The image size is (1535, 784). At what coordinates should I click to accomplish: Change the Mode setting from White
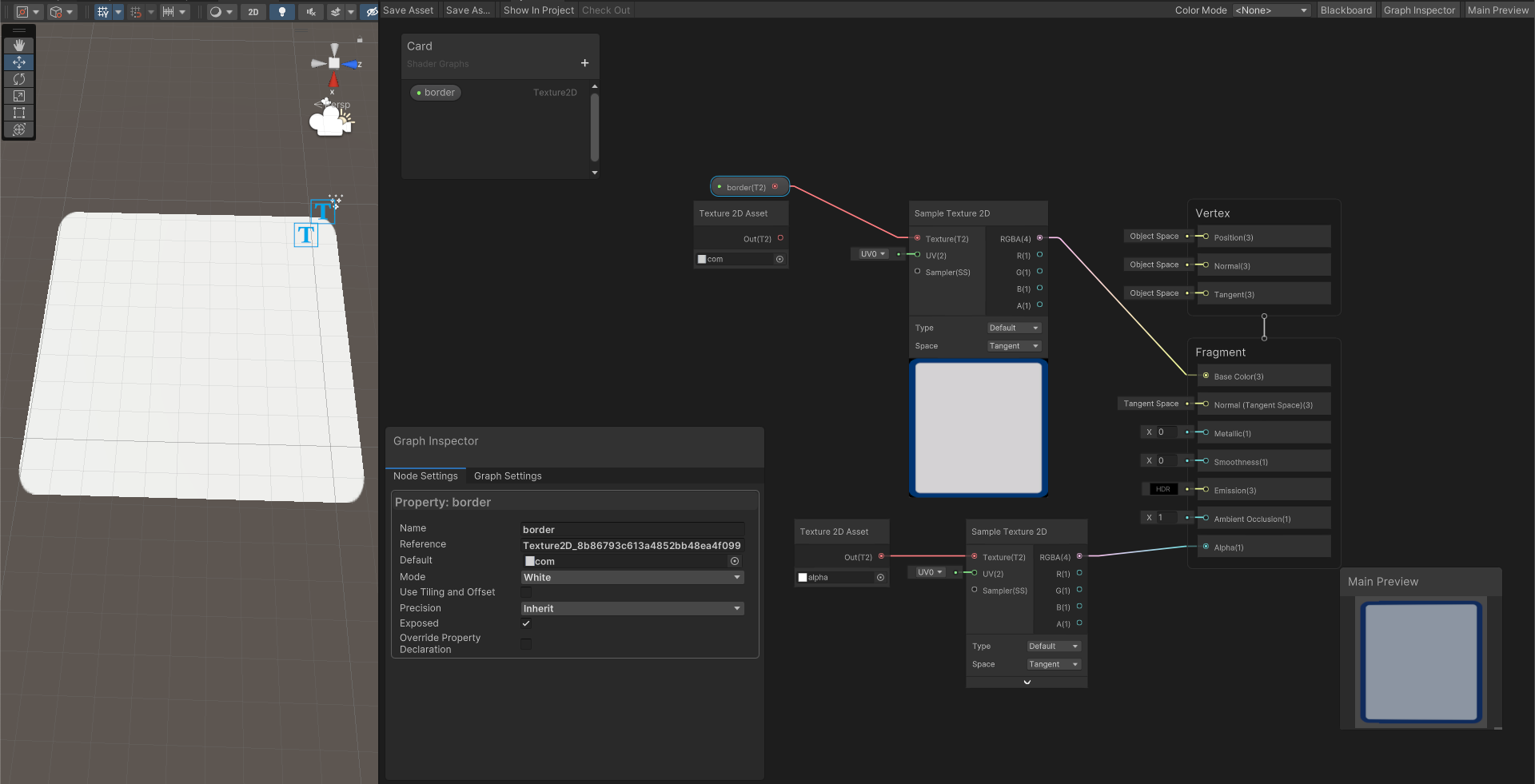click(x=632, y=577)
